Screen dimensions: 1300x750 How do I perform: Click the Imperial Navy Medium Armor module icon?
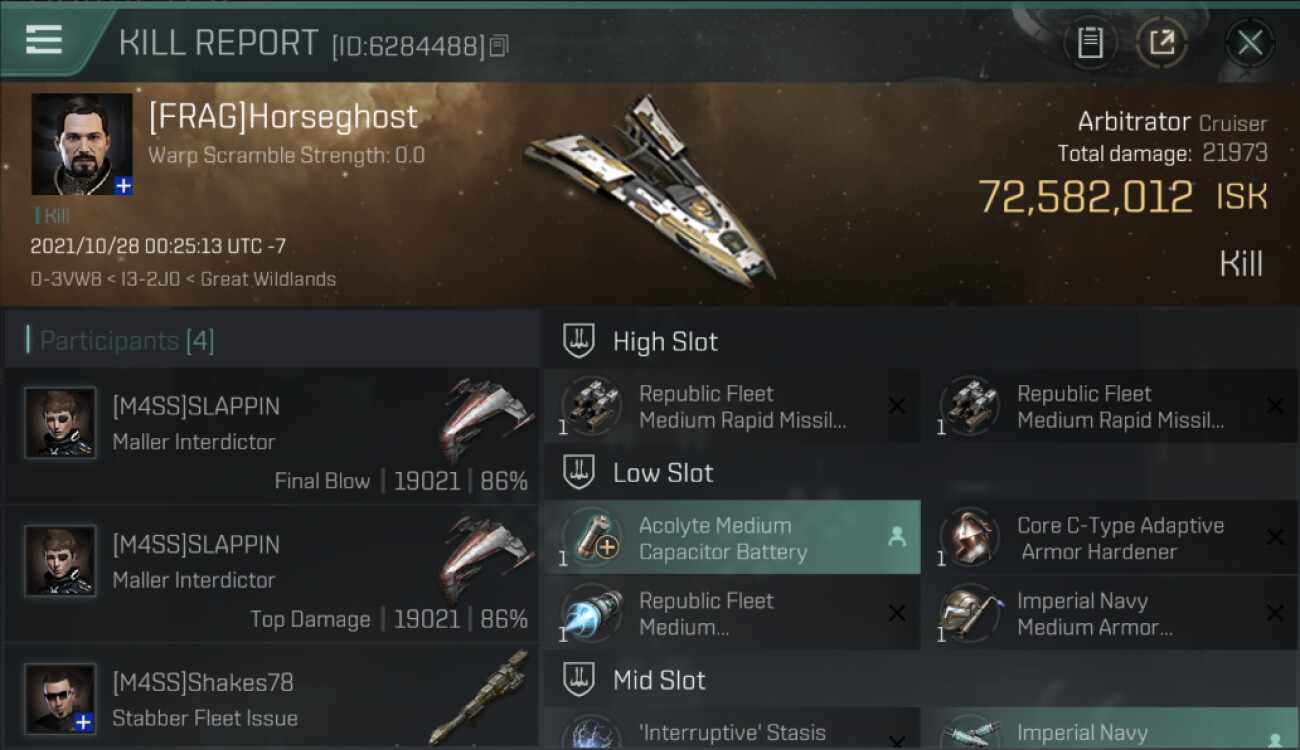click(x=968, y=614)
